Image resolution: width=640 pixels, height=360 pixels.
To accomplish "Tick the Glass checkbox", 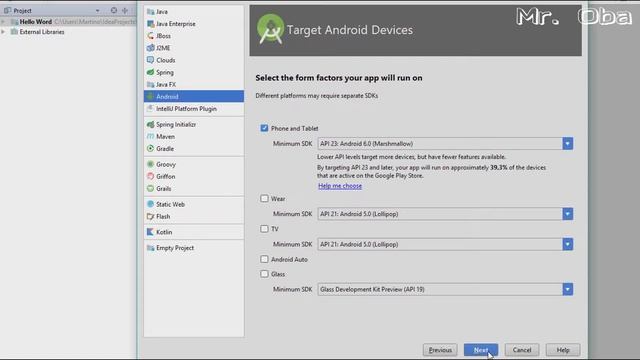I will click(264, 274).
